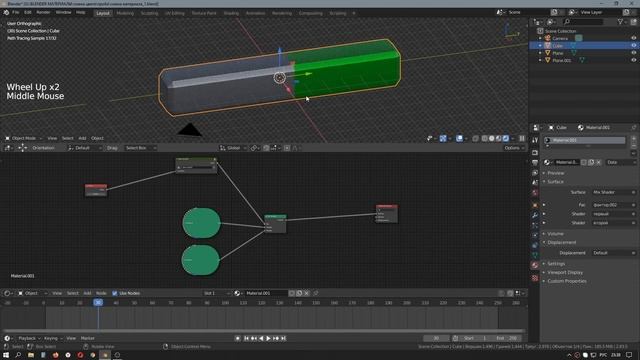This screenshot has width=640, height=360.
Task: Switch viewport to Wireframe shading icon
Action: [x=485, y=138]
